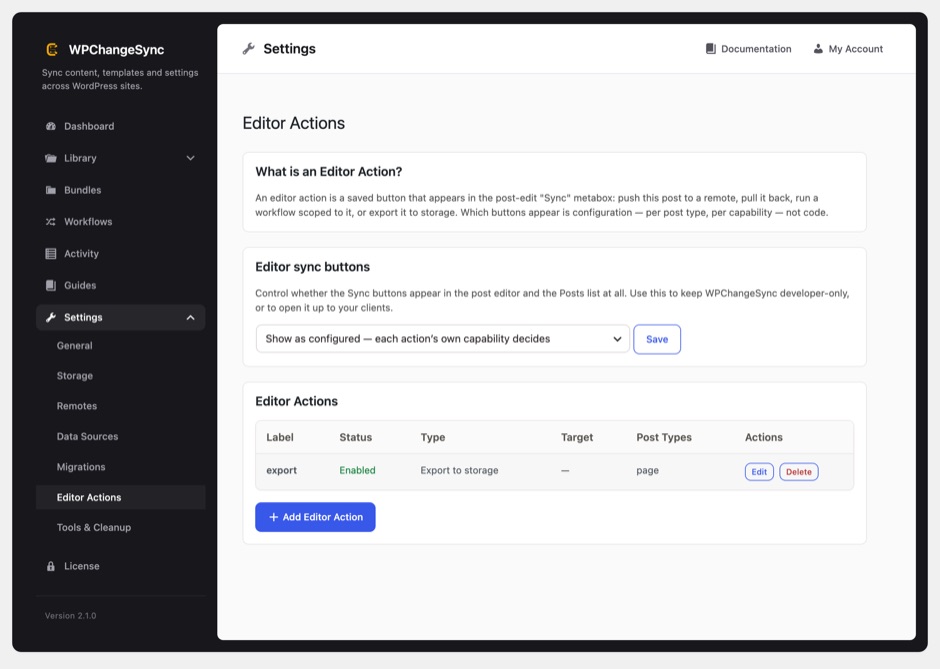Screen dimensions: 940x669
Task: Select the Remotes settings submenu item
Action: pos(120,406)
